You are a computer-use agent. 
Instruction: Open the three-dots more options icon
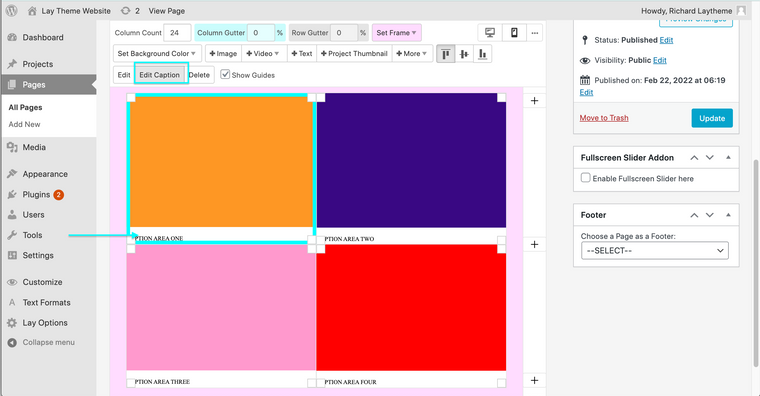pos(534,33)
